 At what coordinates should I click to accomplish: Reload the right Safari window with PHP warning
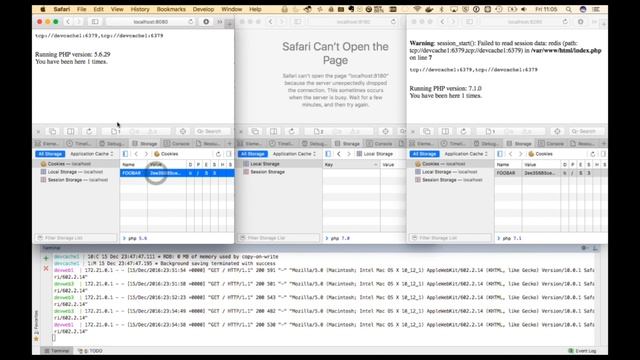tap(565, 22)
